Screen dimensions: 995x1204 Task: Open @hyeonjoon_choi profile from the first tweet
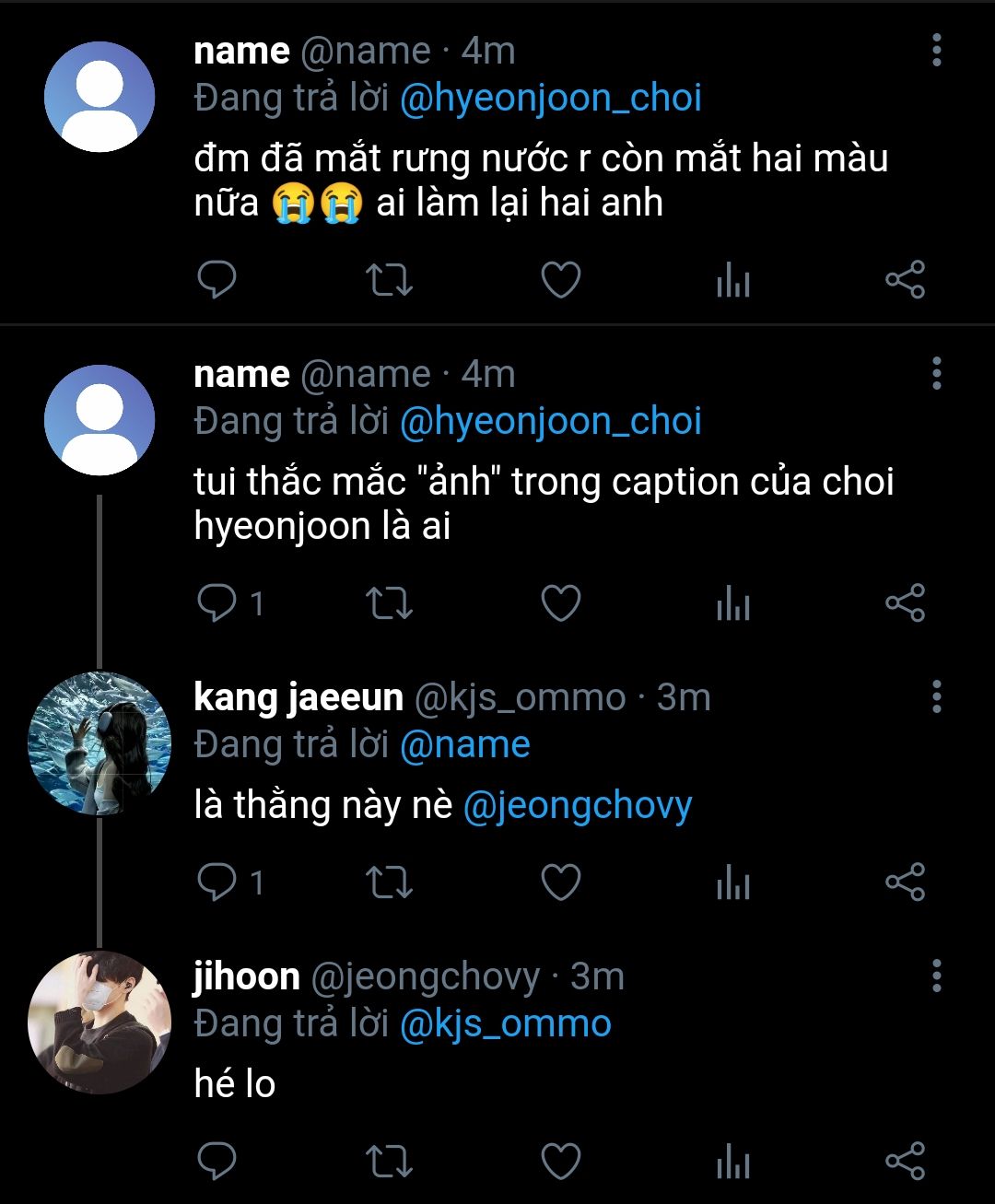point(550,98)
